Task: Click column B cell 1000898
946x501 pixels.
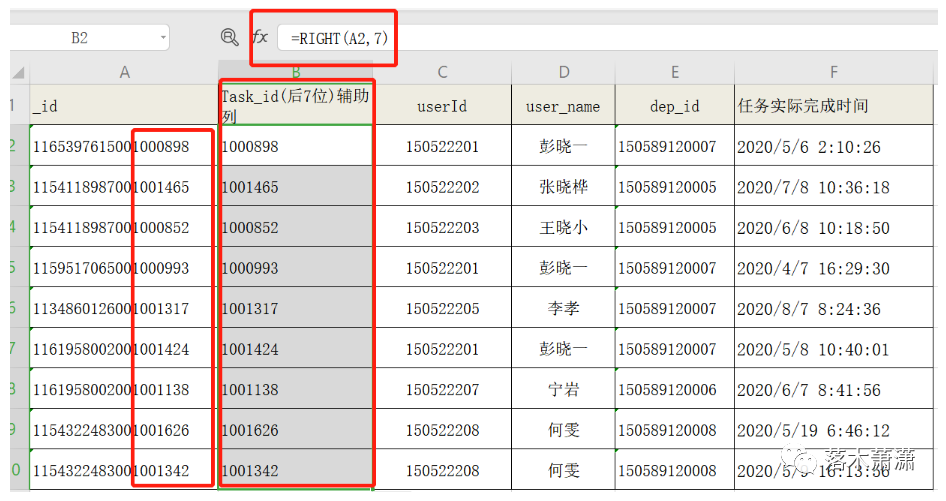Action: click(x=296, y=146)
